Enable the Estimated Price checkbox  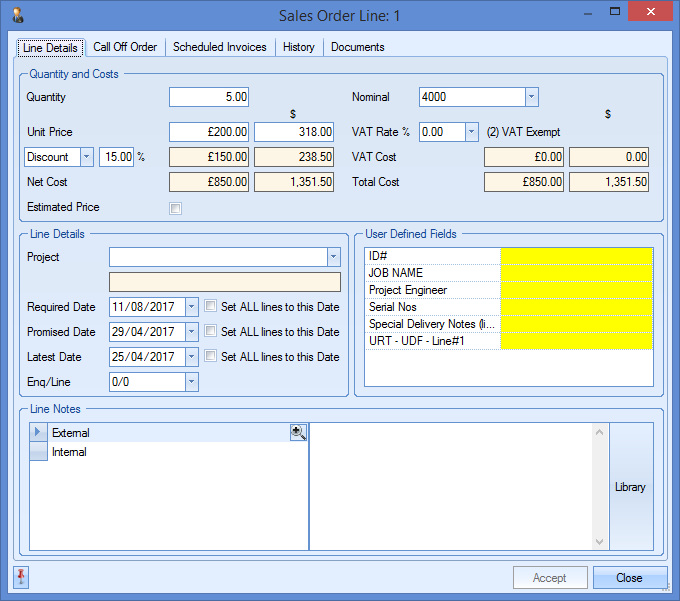click(176, 208)
